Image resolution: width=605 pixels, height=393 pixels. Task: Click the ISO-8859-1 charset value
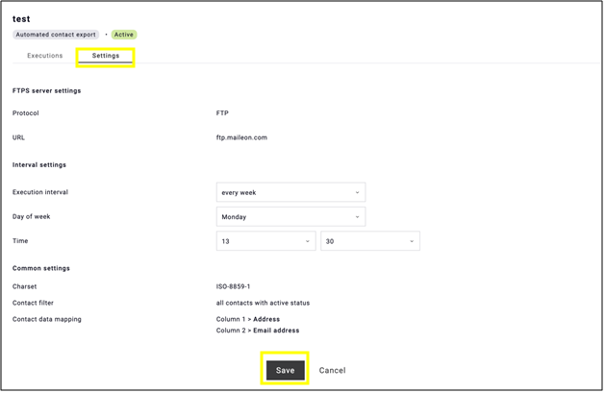click(x=233, y=286)
